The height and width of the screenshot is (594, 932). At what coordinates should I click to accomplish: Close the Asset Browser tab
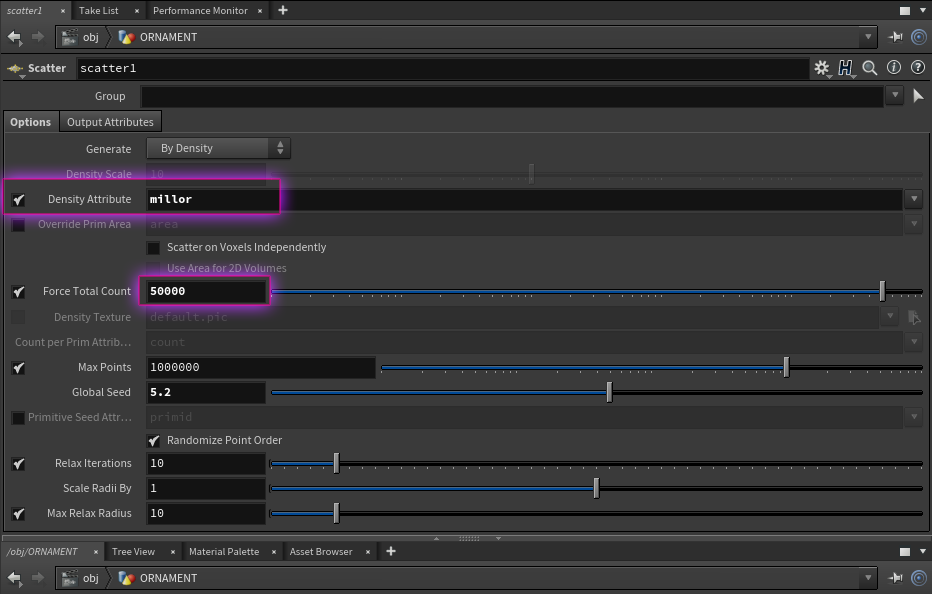368,552
